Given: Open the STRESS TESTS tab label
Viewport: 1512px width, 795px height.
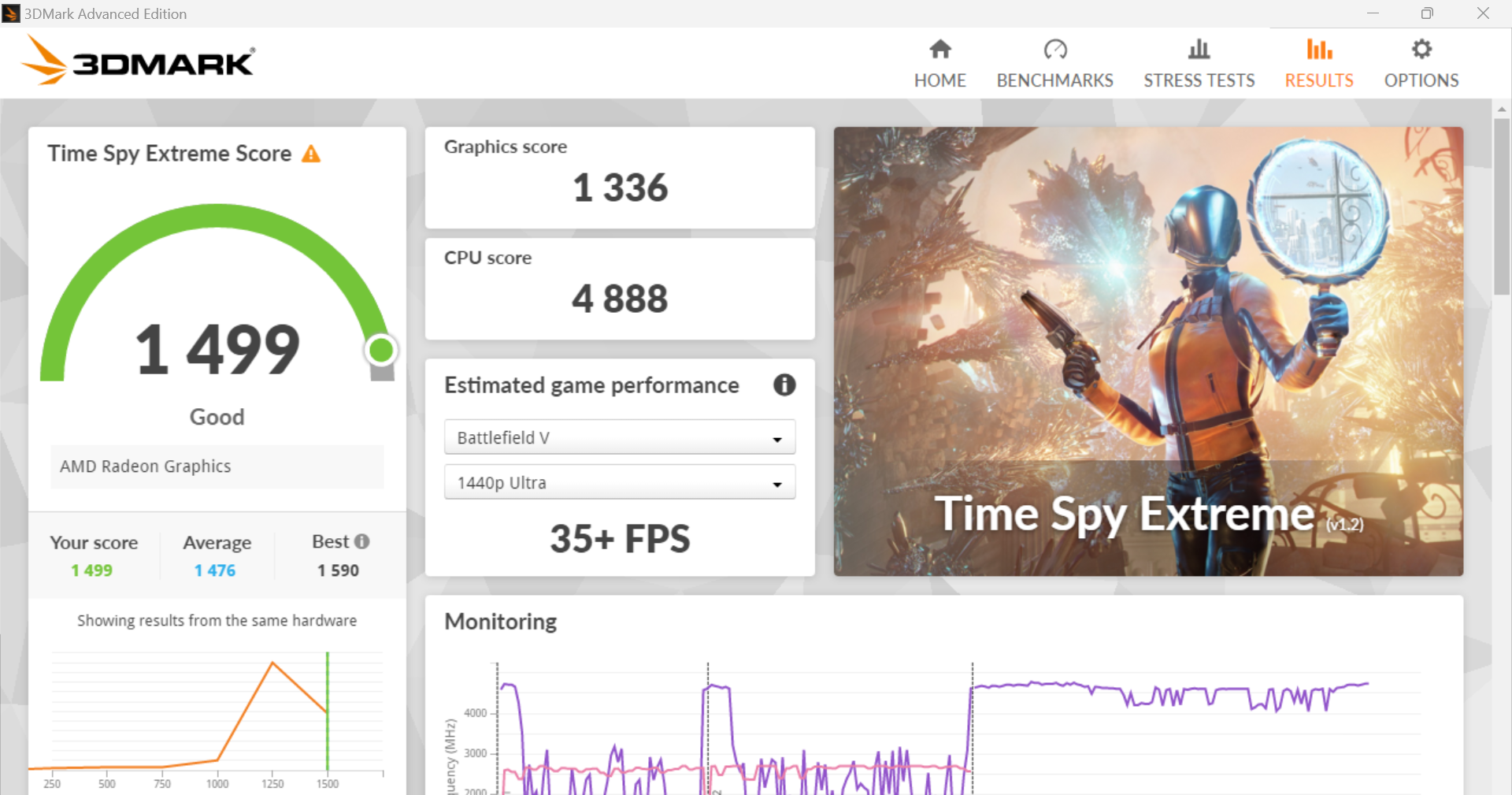Looking at the screenshot, I should point(1199,80).
